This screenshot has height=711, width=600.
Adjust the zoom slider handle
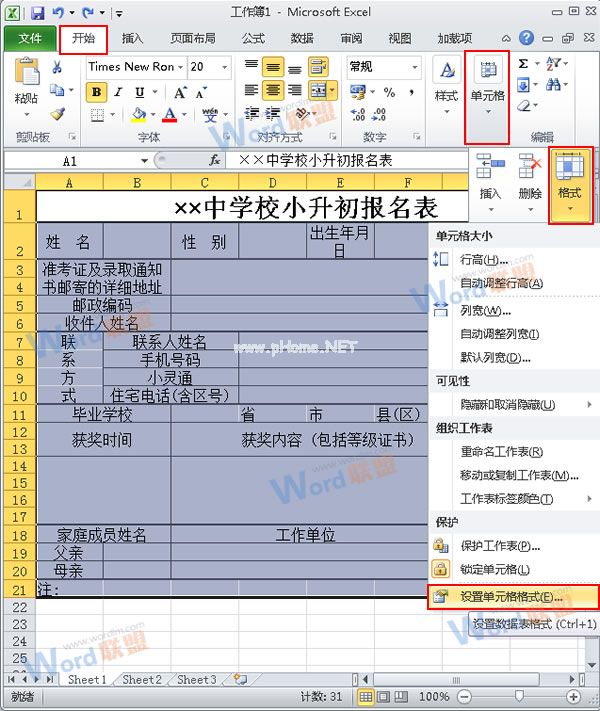[519, 696]
